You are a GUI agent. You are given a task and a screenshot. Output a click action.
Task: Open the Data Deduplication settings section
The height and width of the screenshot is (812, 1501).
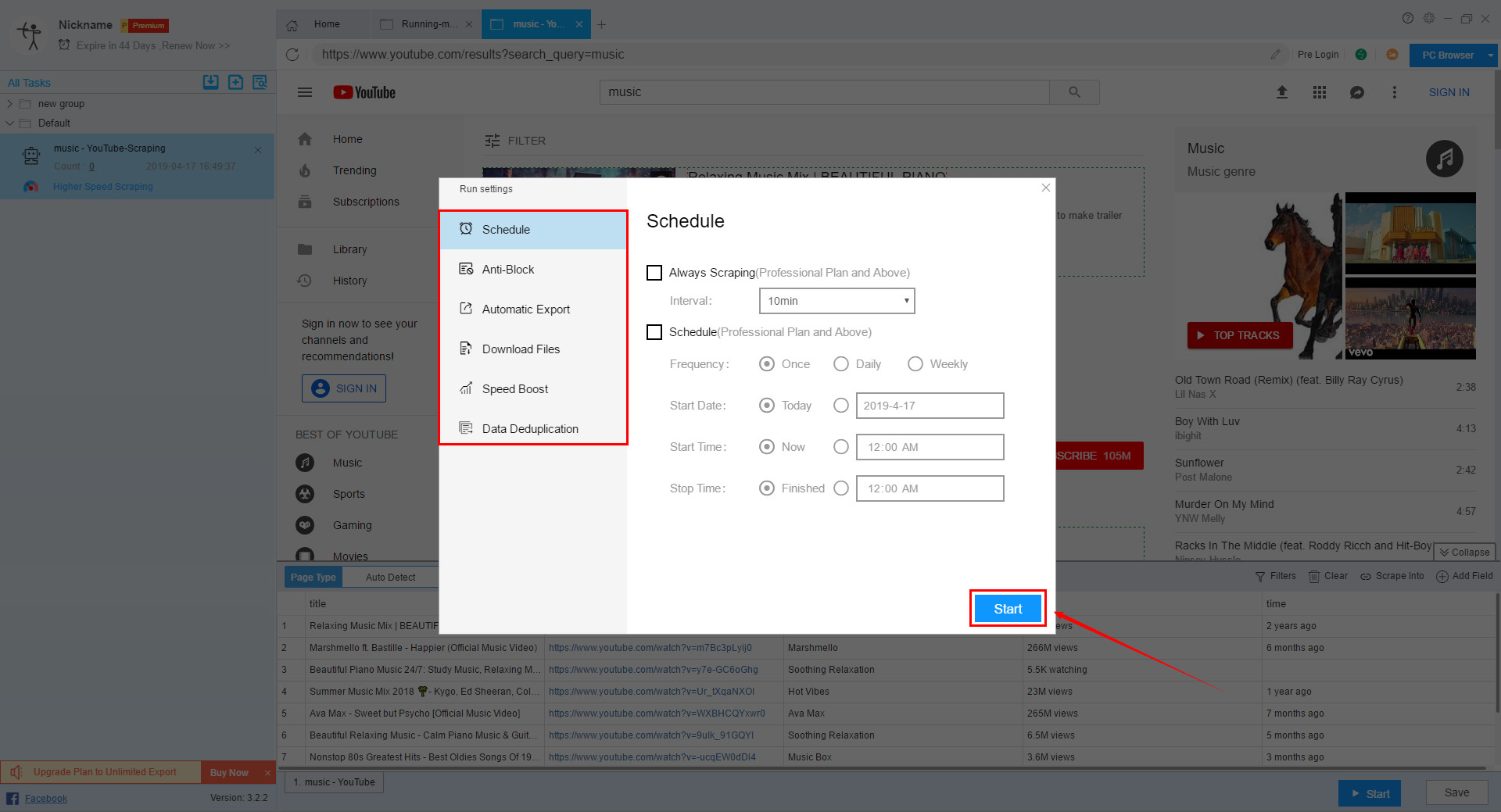point(533,429)
